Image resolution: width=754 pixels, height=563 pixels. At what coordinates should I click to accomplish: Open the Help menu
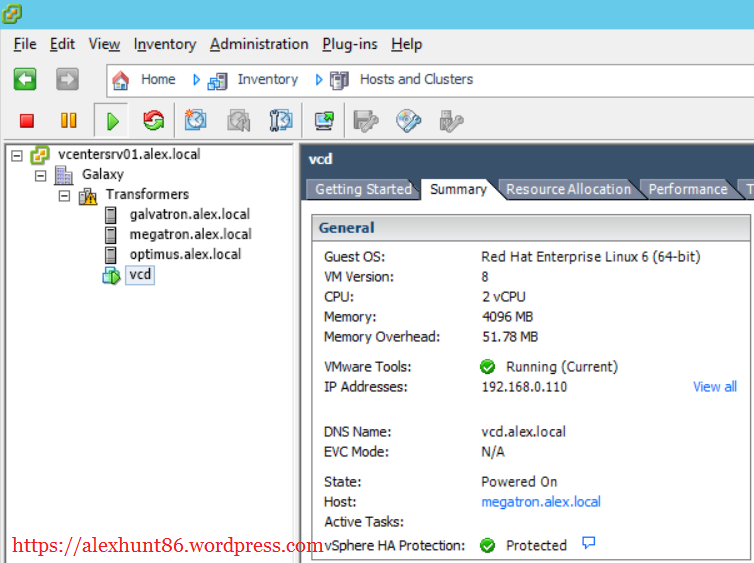pos(406,44)
